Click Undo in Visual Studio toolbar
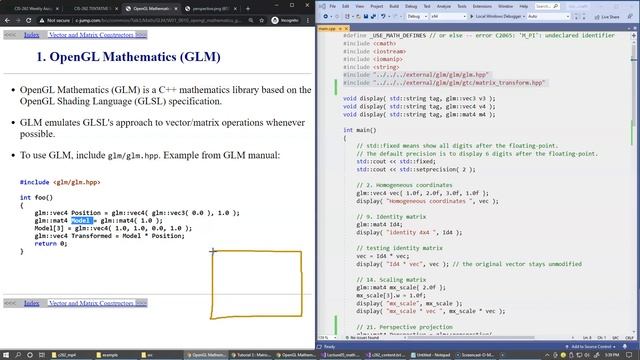 click(x=383, y=16)
